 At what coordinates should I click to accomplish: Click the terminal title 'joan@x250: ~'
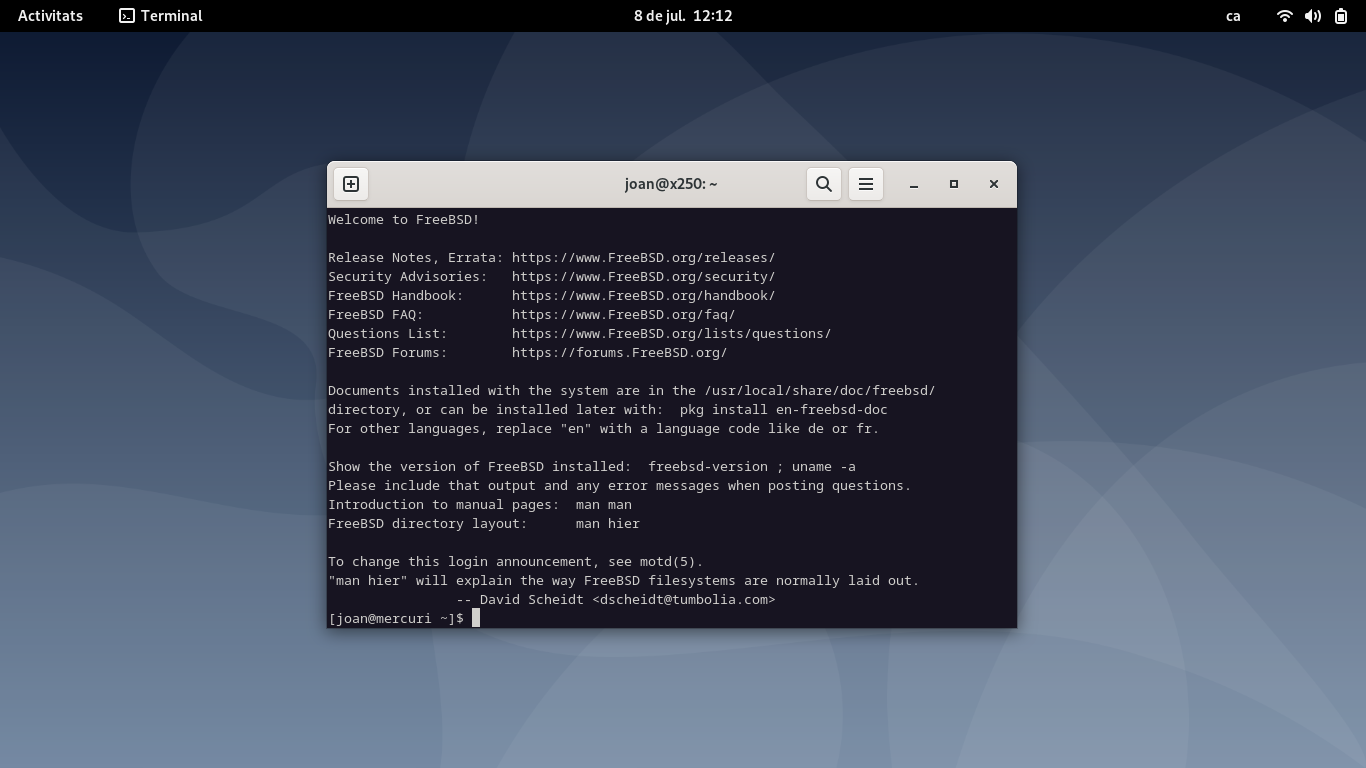tap(671, 184)
